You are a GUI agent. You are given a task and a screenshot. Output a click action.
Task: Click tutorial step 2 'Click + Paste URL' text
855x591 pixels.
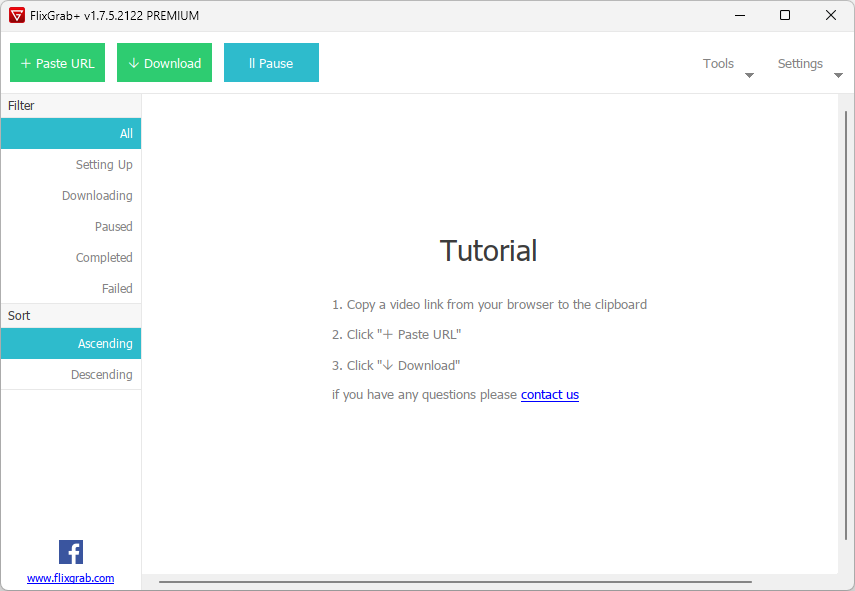[396, 335]
